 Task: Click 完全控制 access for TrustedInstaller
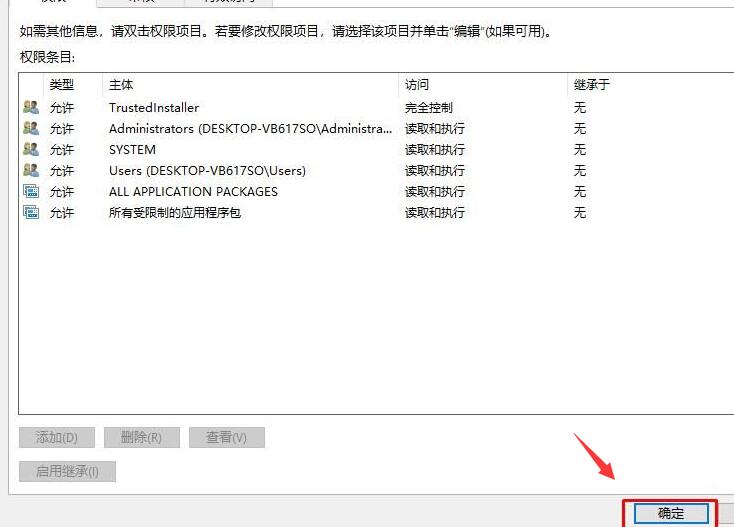(428, 108)
